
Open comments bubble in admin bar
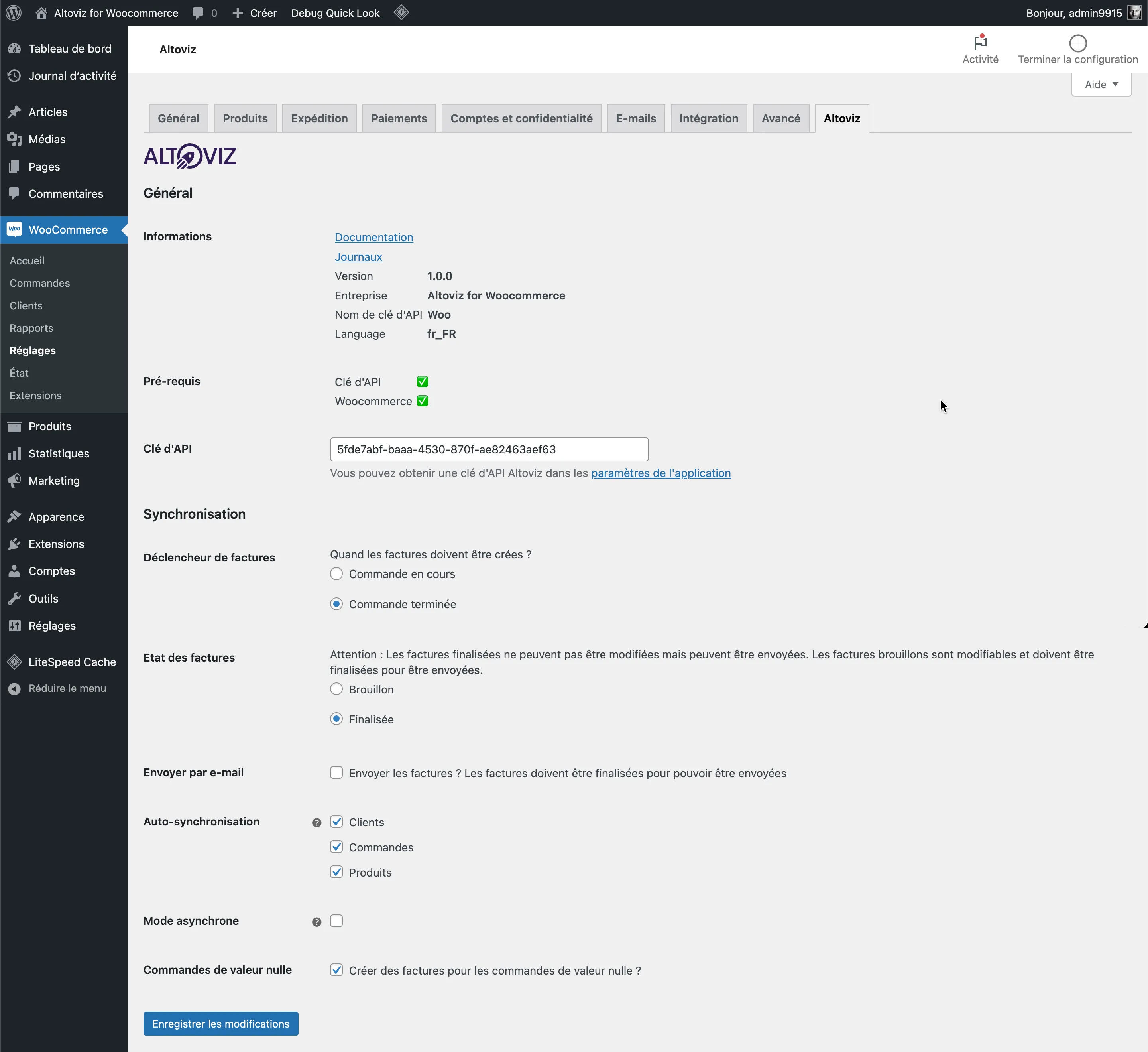tap(198, 12)
